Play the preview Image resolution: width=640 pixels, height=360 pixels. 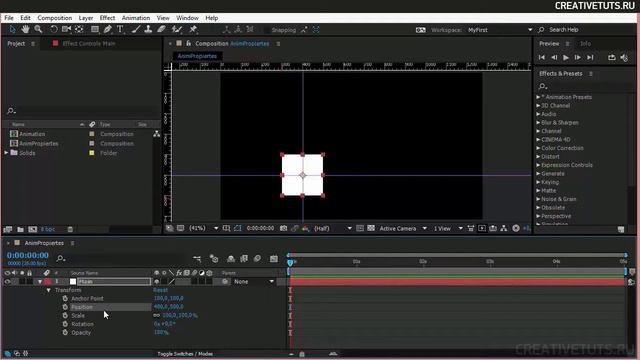click(x=566, y=58)
